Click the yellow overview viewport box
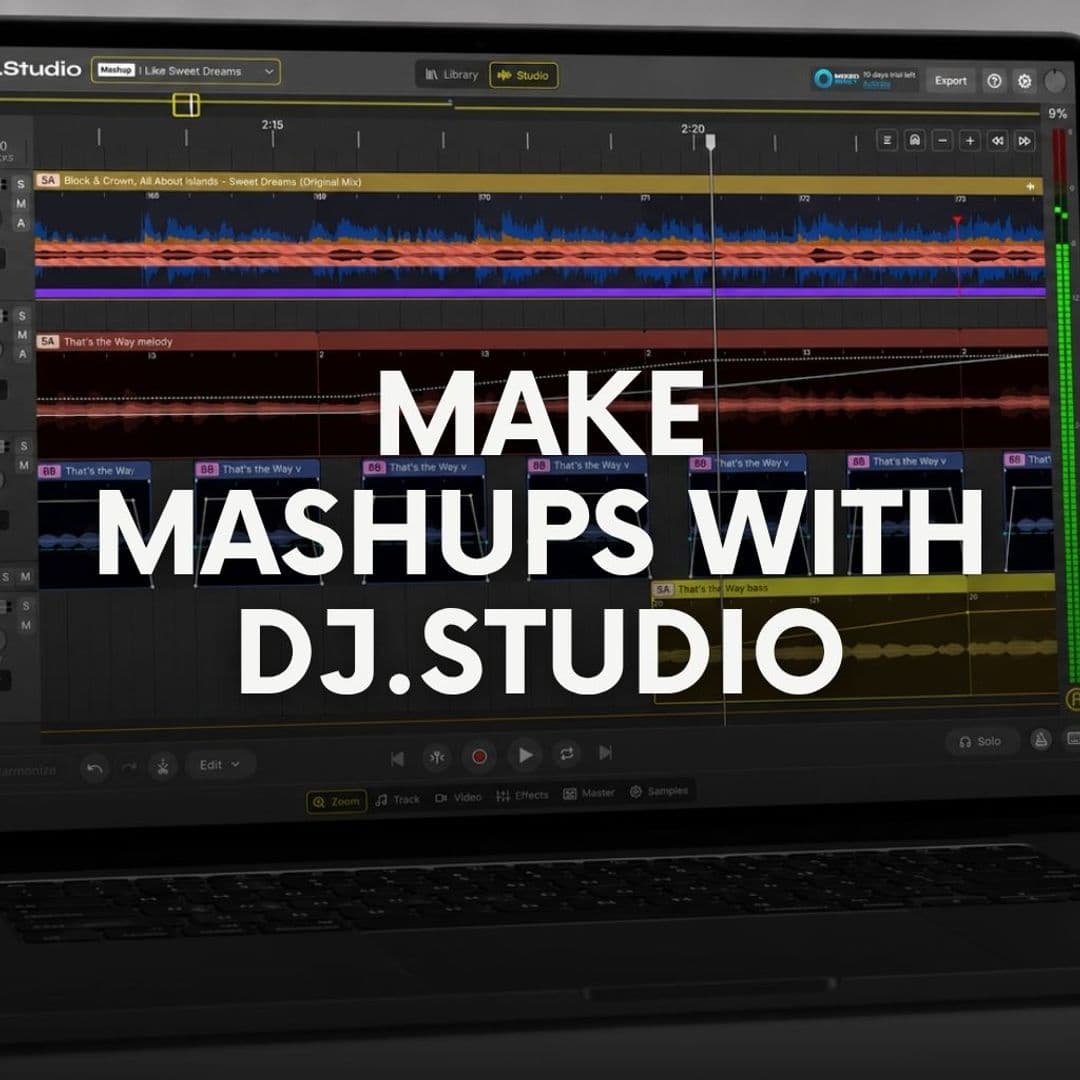This screenshot has width=1080, height=1080. coord(185,105)
